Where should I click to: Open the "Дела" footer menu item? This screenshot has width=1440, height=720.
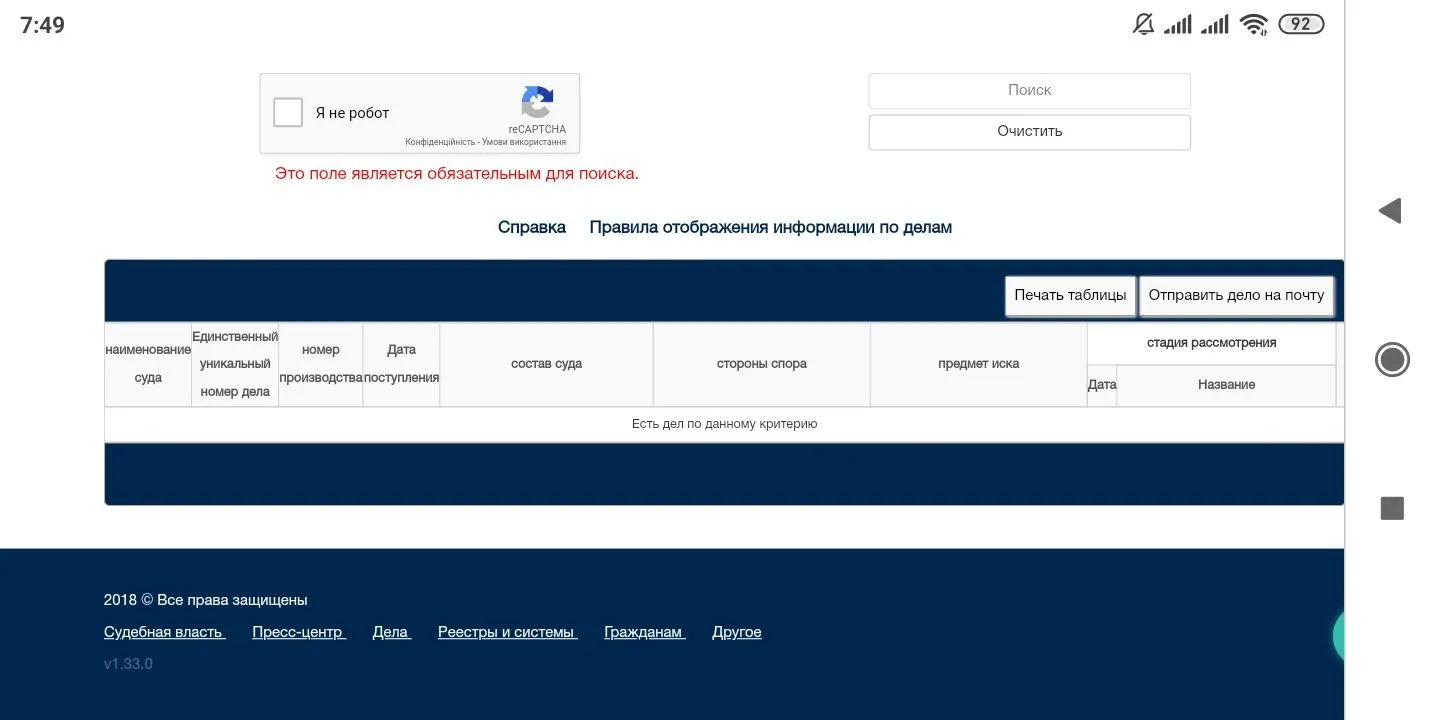390,631
